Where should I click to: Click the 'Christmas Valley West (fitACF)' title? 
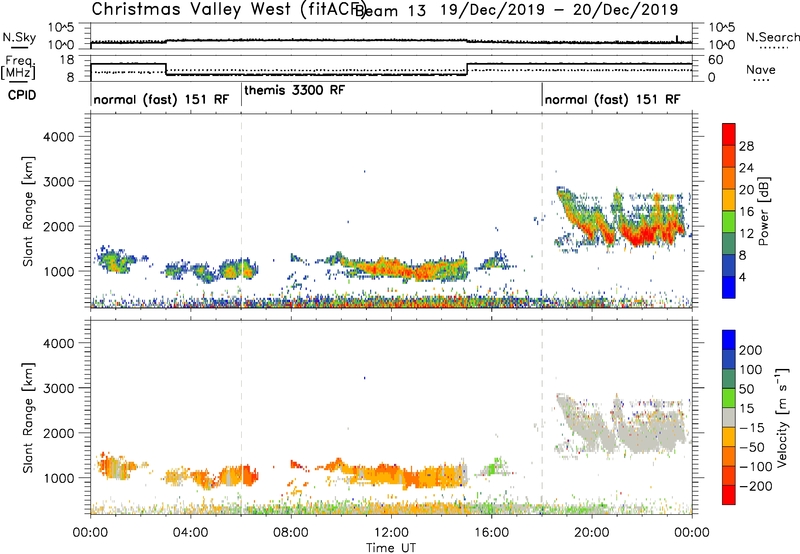[x=227, y=9]
